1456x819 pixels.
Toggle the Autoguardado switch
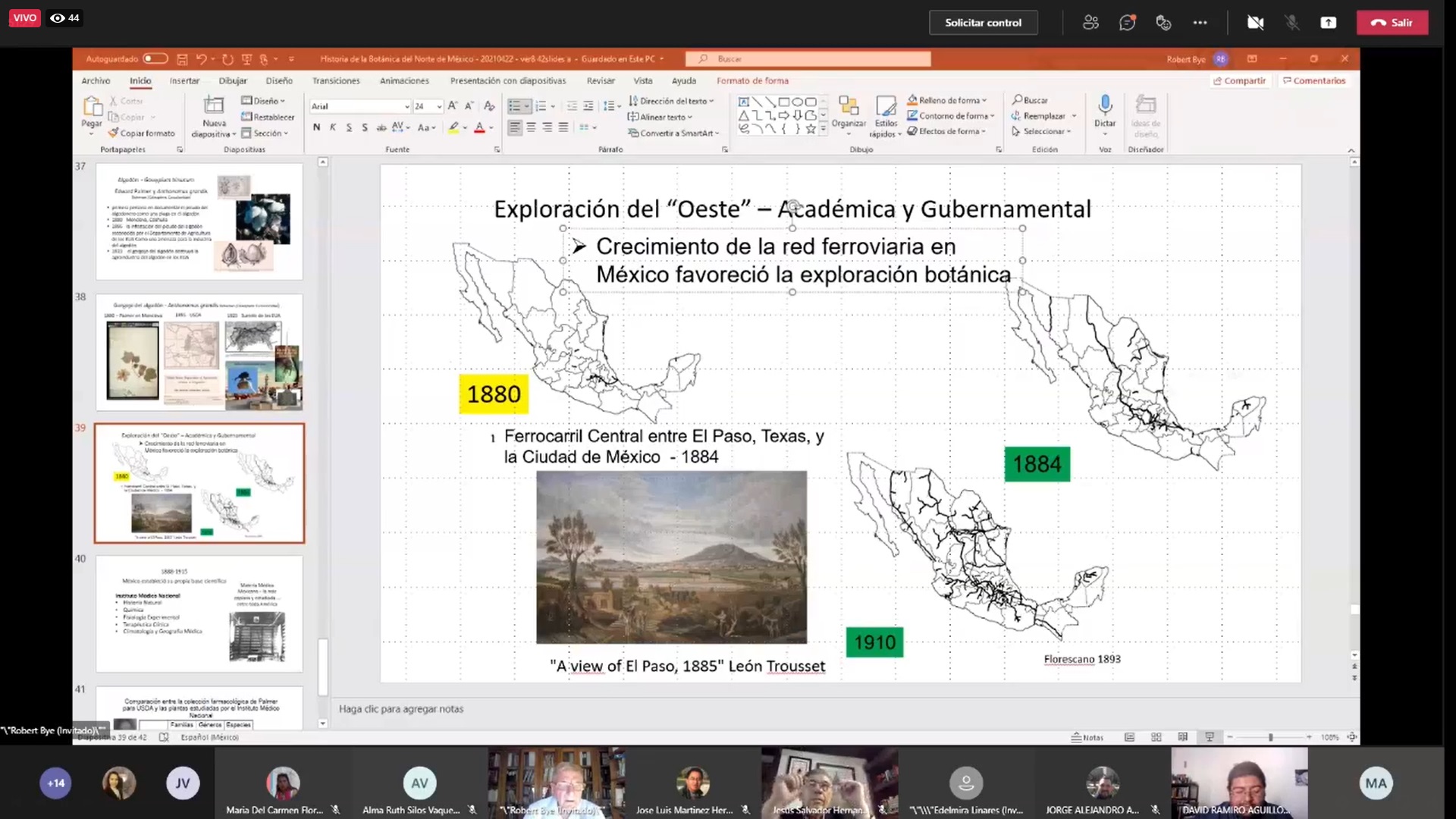(155, 58)
